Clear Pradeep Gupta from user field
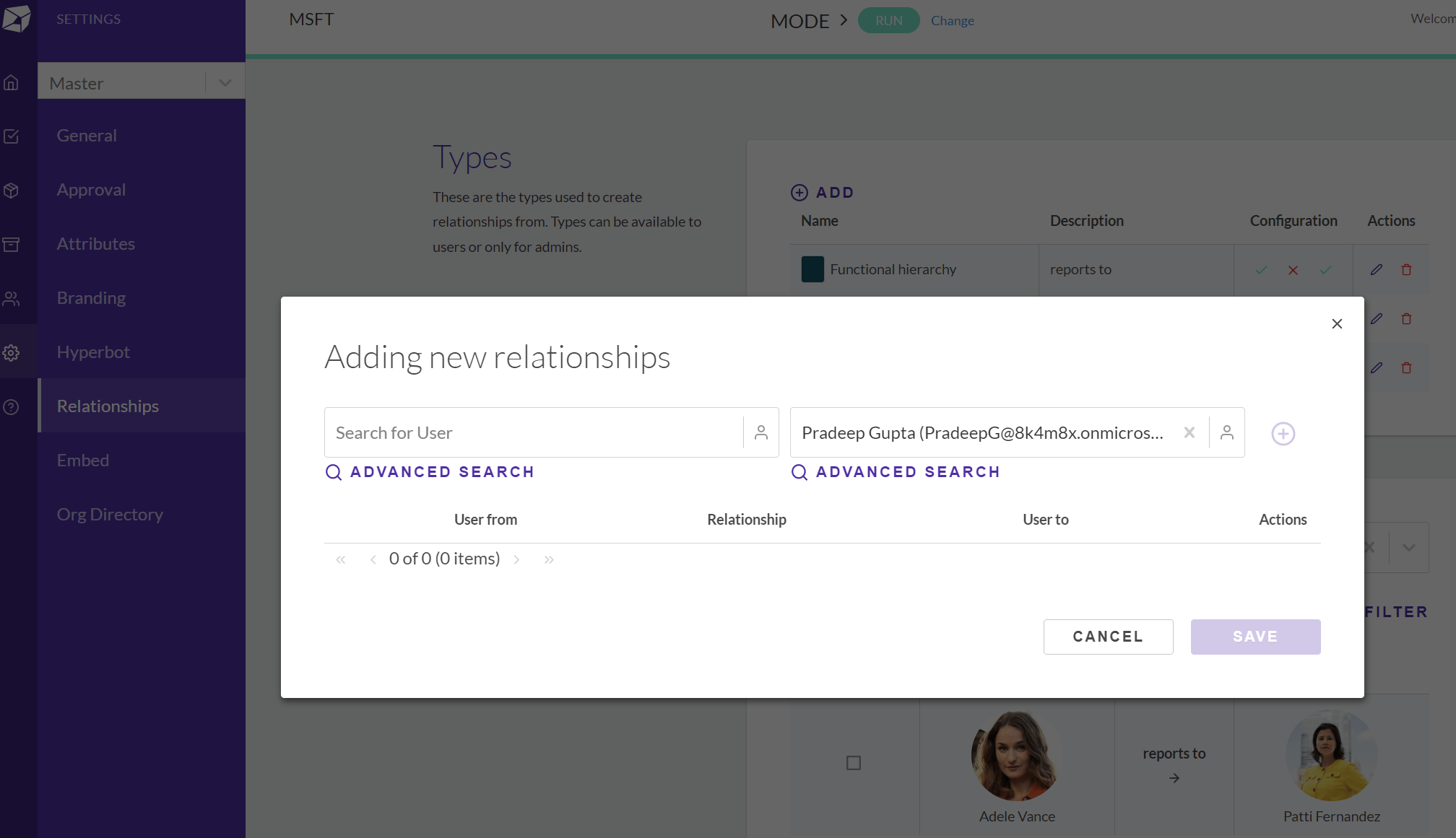The width and height of the screenshot is (1456, 838). 1189,432
